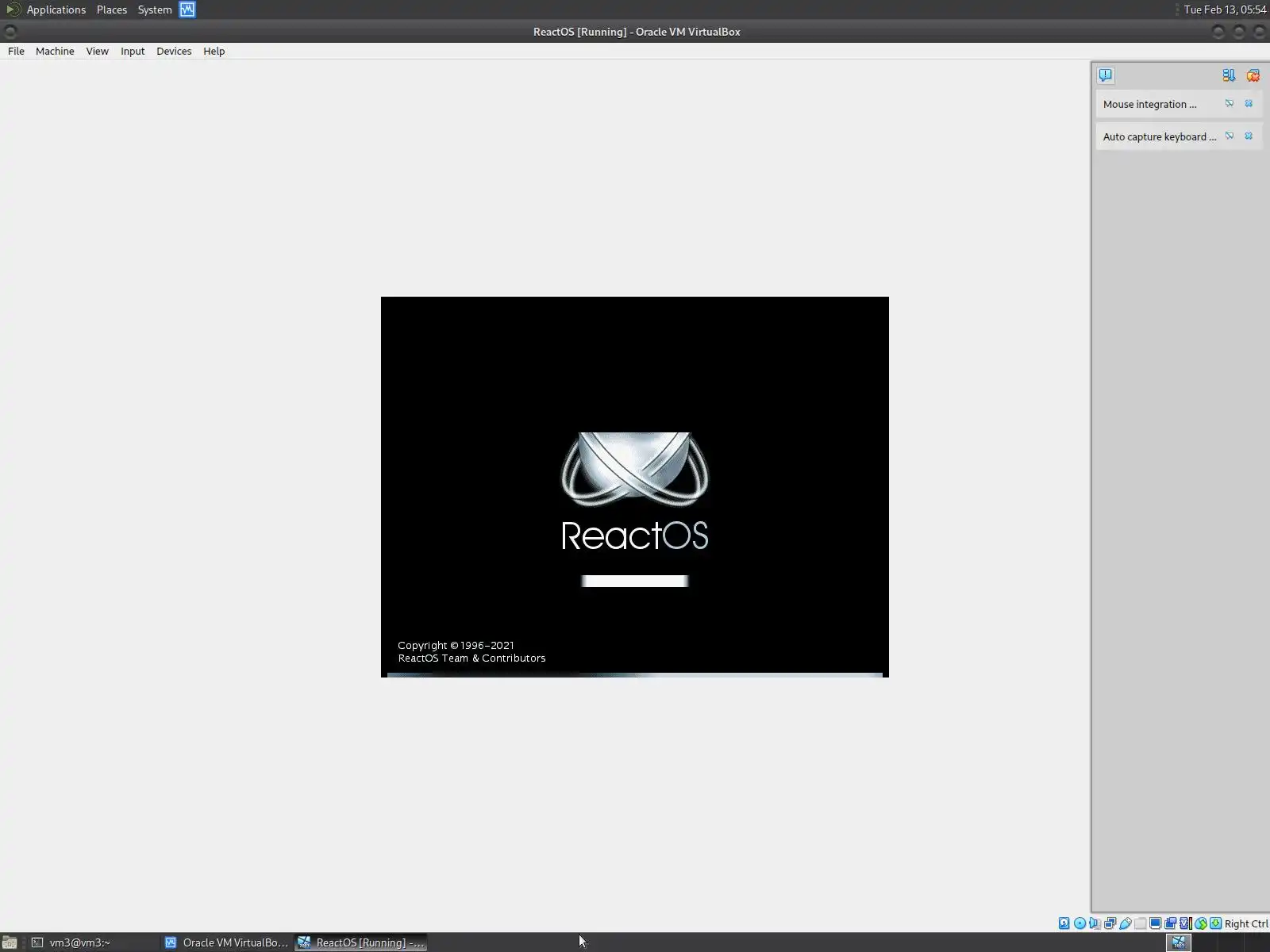Image resolution: width=1270 pixels, height=952 pixels.
Task: Click the mouse integration status icon
Action: click(1200, 923)
